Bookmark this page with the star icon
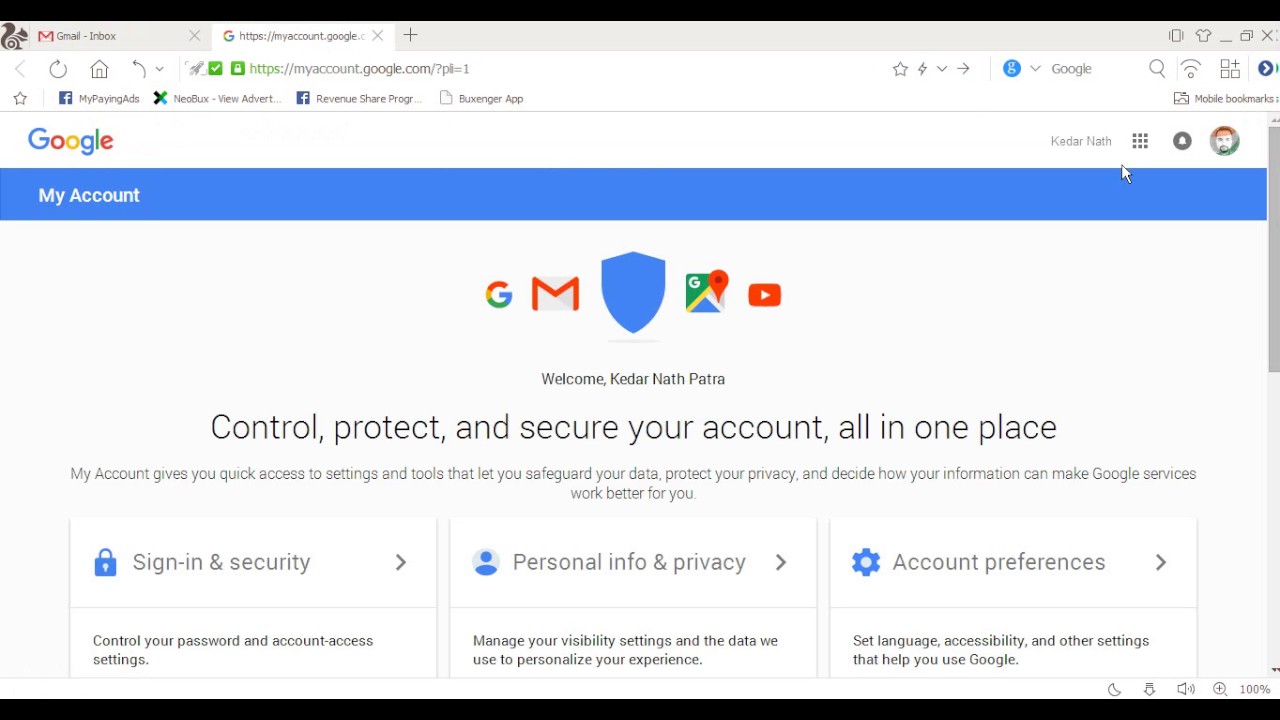 click(x=900, y=69)
